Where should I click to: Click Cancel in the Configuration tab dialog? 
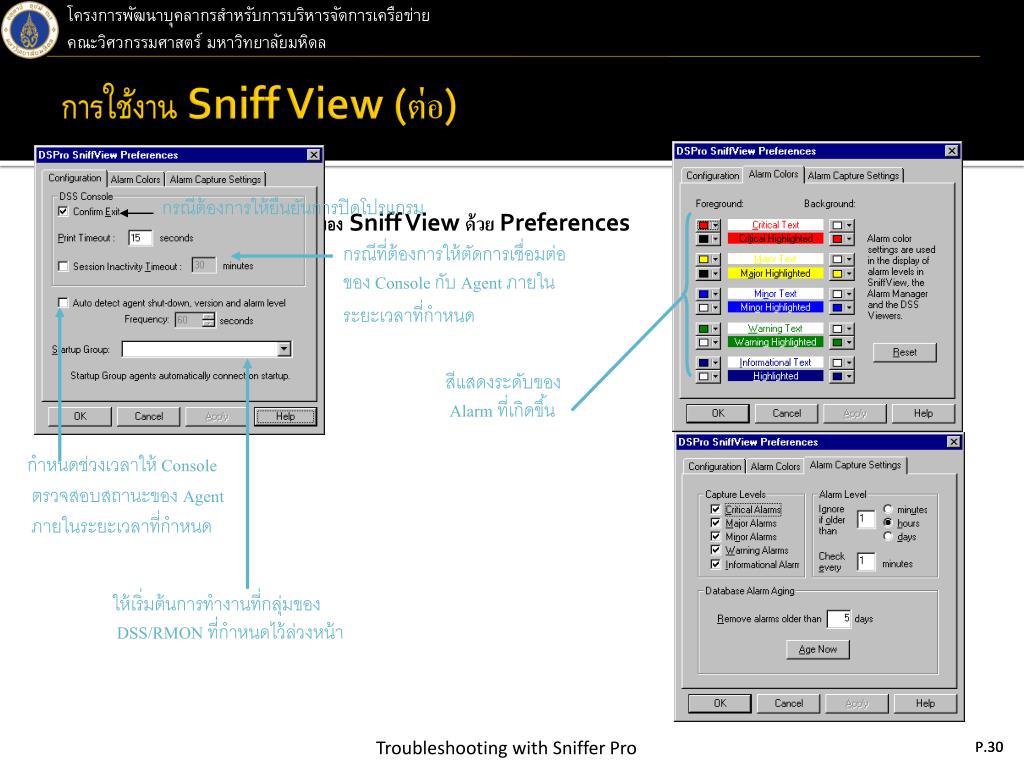tap(148, 416)
